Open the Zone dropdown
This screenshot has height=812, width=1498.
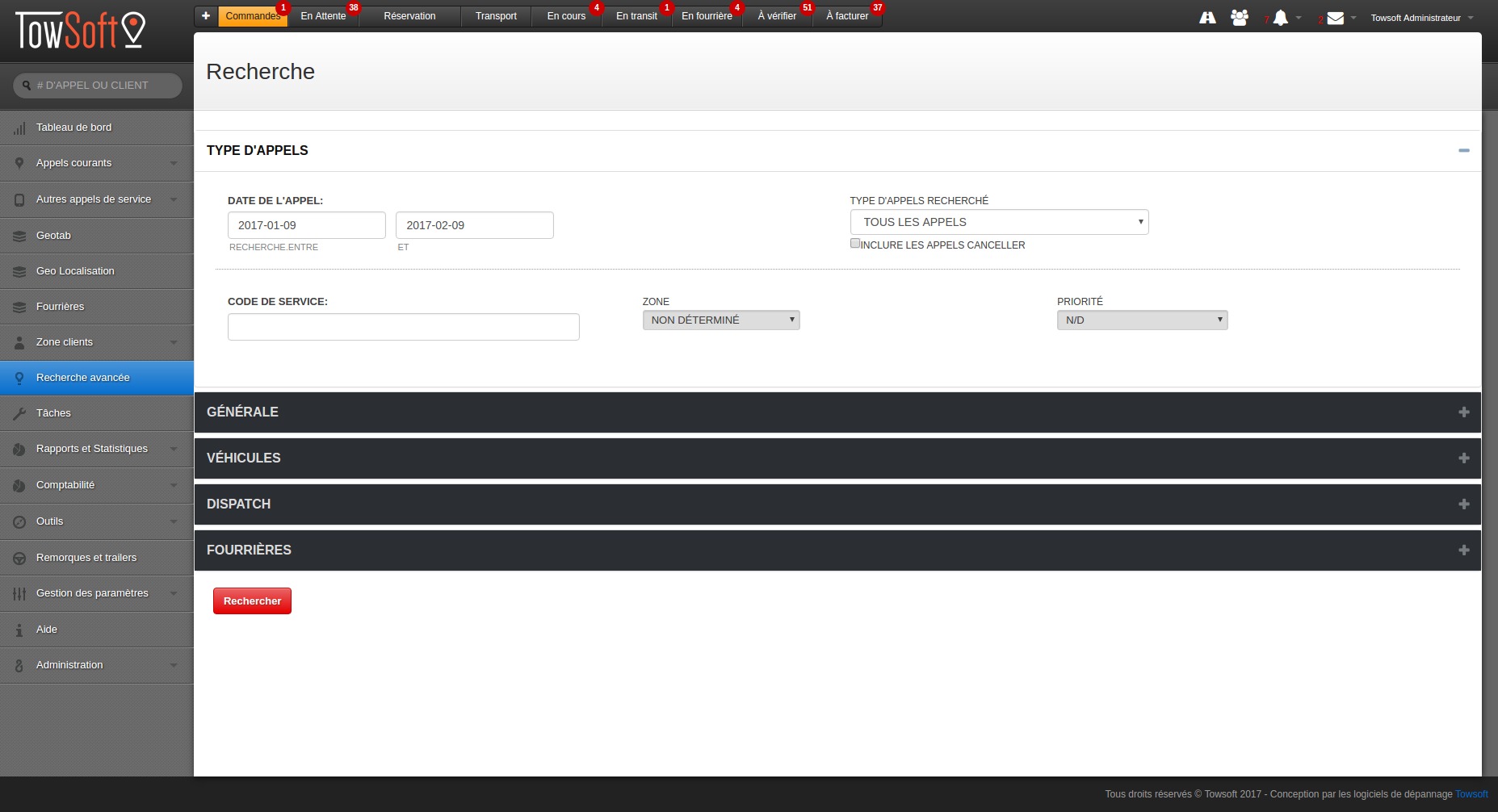coord(720,320)
